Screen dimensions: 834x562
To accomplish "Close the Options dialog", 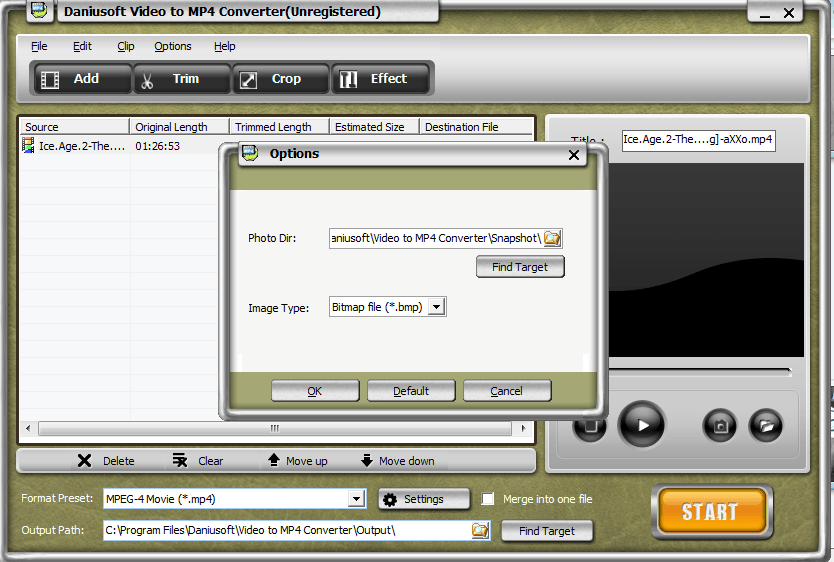I will (573, 155).
